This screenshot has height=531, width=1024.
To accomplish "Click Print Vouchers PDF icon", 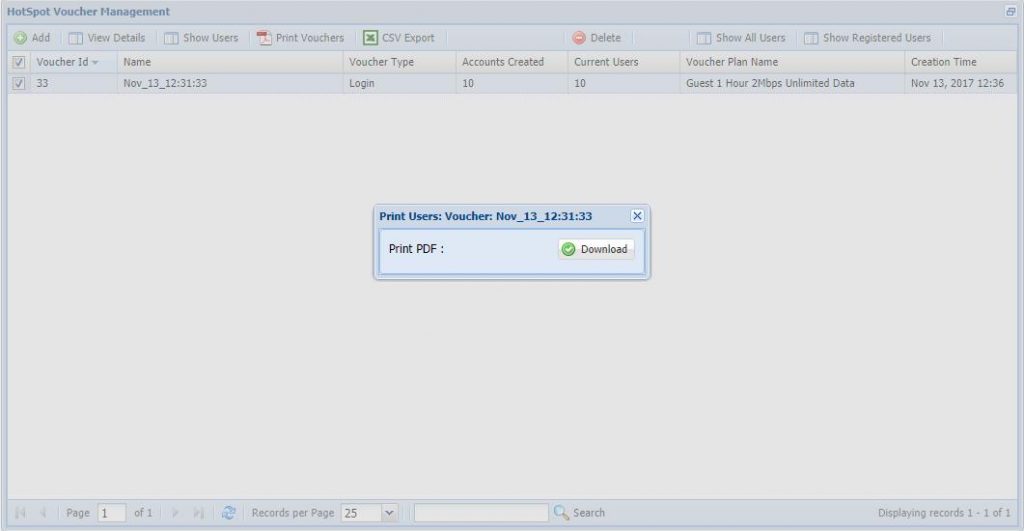I will tap(264, 38).
